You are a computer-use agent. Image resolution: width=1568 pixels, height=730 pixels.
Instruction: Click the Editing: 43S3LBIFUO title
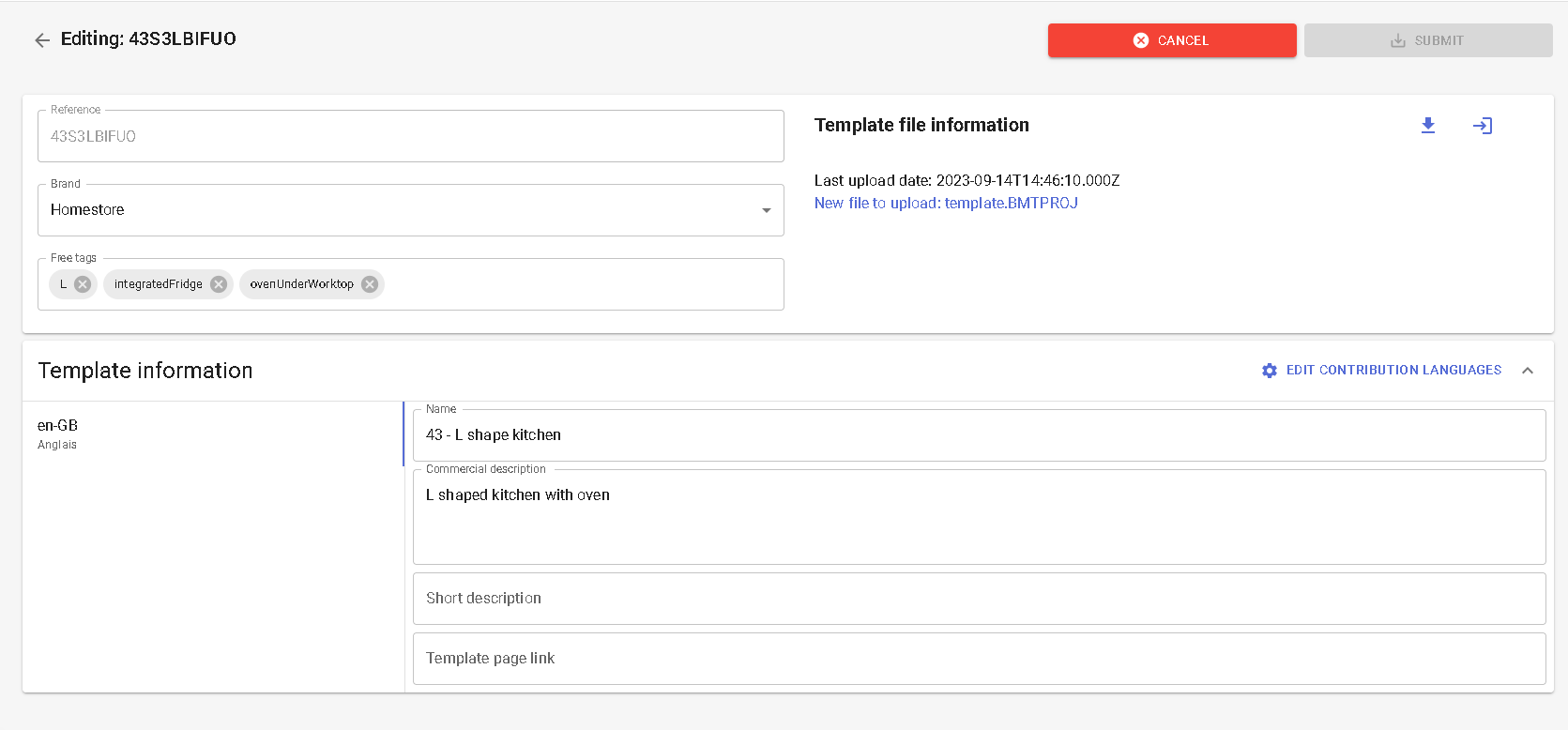click(148, 38)
